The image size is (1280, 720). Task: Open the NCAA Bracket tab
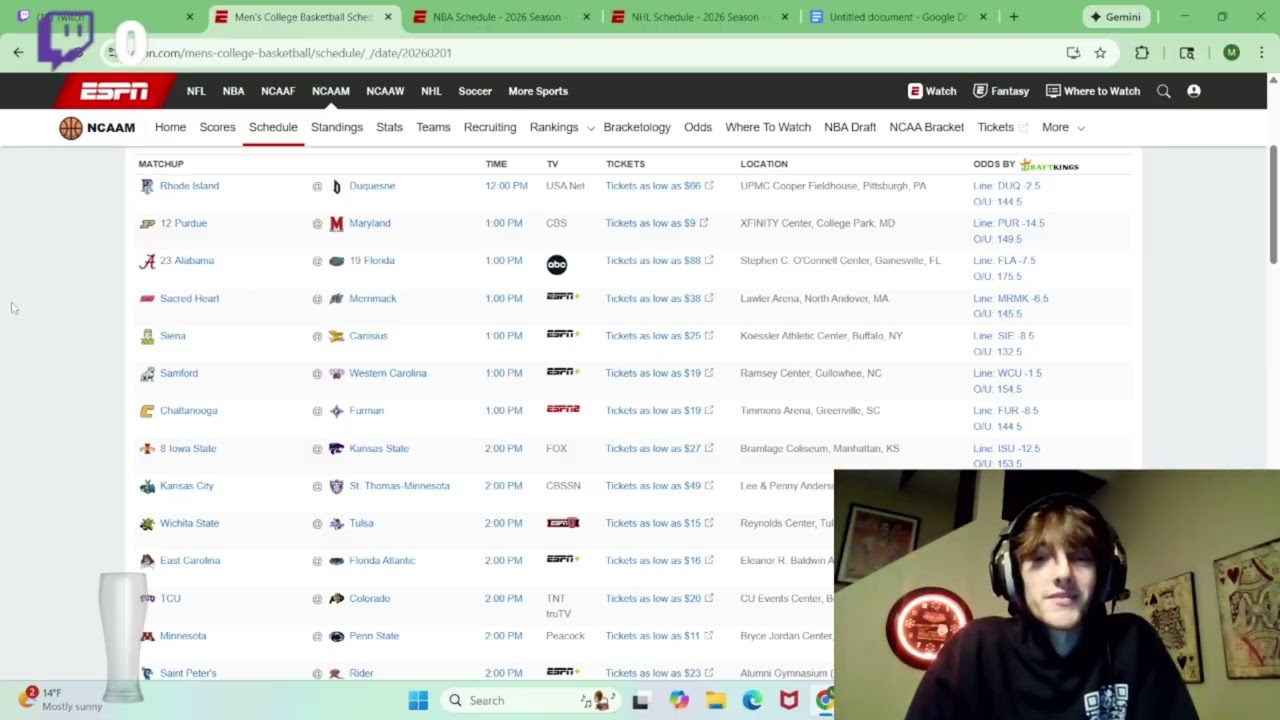926,128
